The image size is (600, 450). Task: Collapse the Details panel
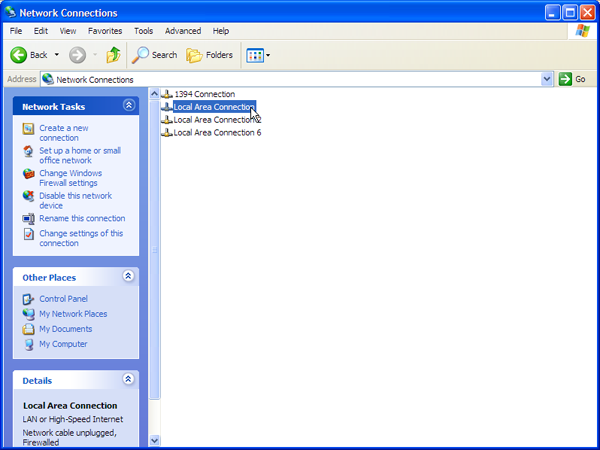[x=129, y=379]
